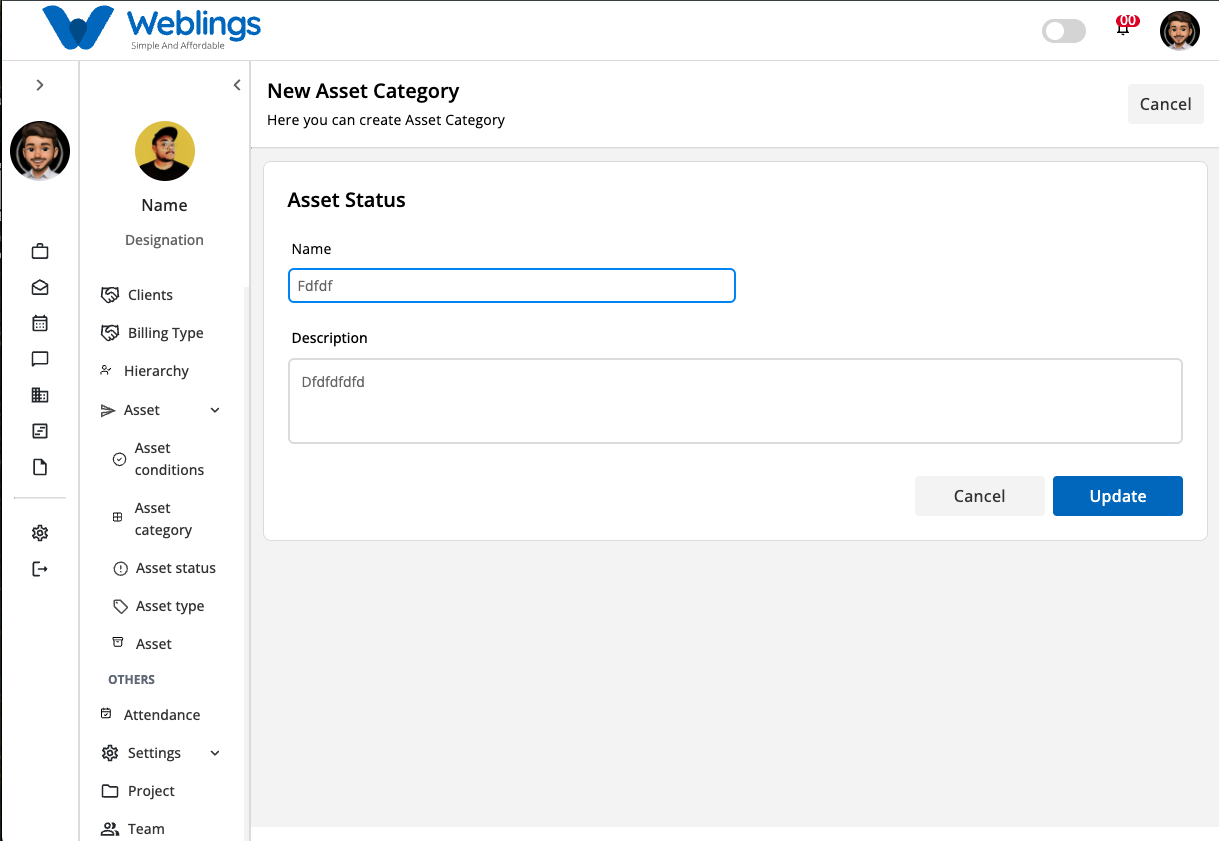Open the gear settings icon in the rail
This screenshot has width=1219, height=841.
40,533
